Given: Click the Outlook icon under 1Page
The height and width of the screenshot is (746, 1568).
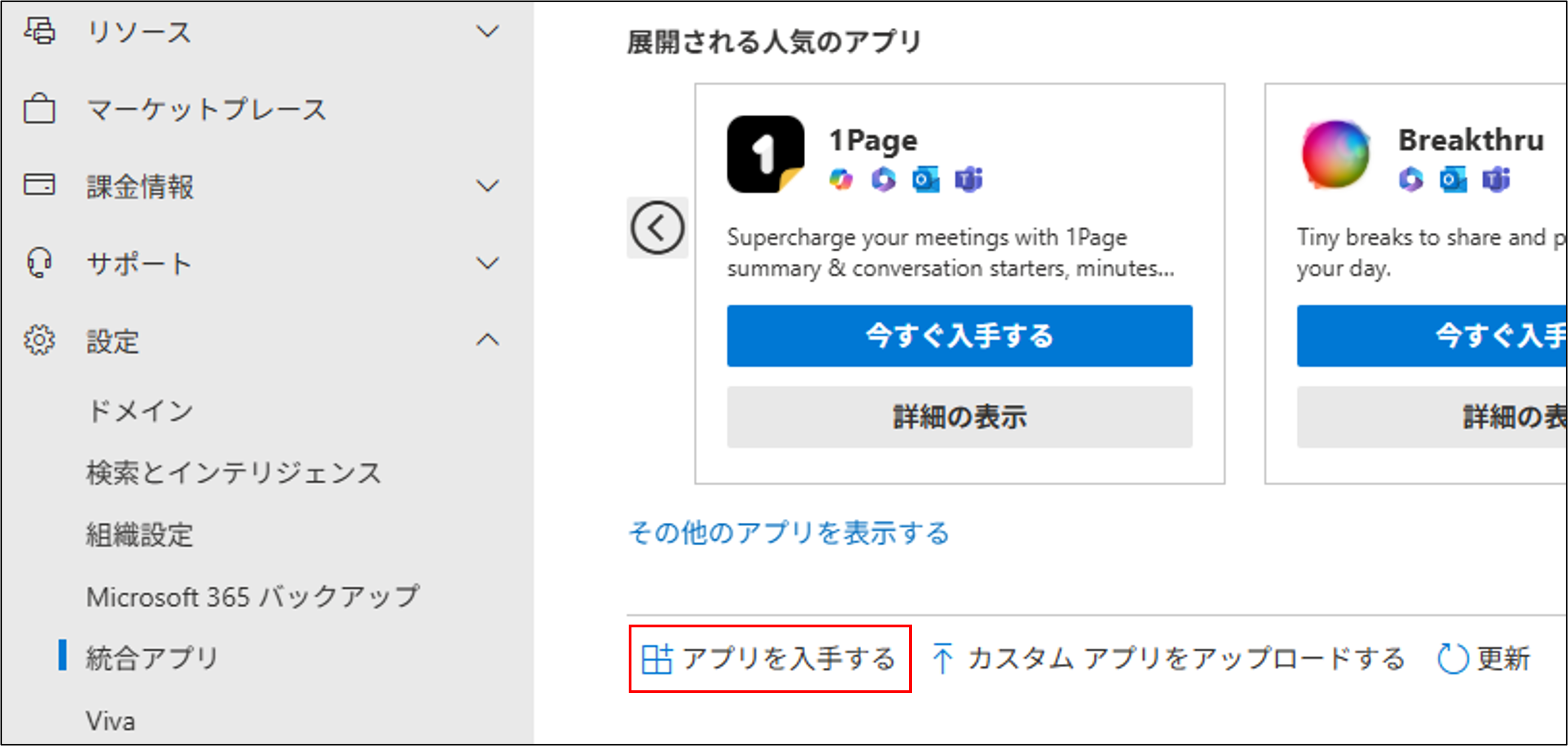Looking at the screenshot, I should [925, 180].
